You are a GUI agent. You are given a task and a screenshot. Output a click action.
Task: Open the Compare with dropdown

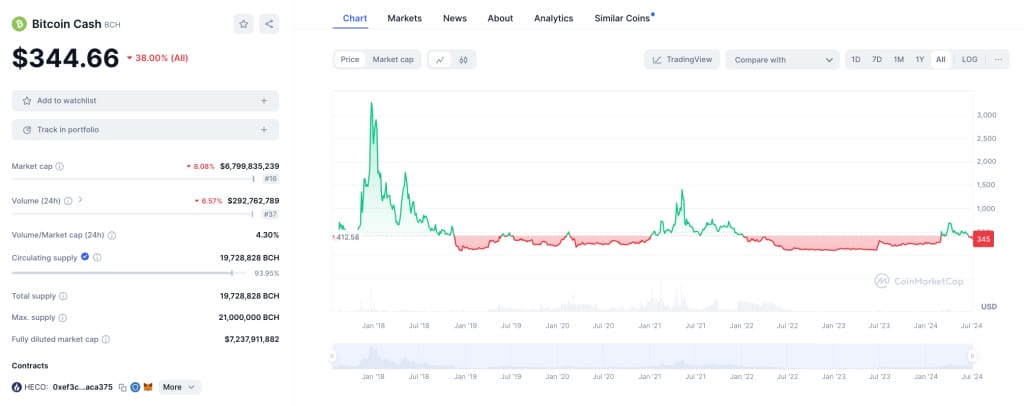tap(782, 59)
